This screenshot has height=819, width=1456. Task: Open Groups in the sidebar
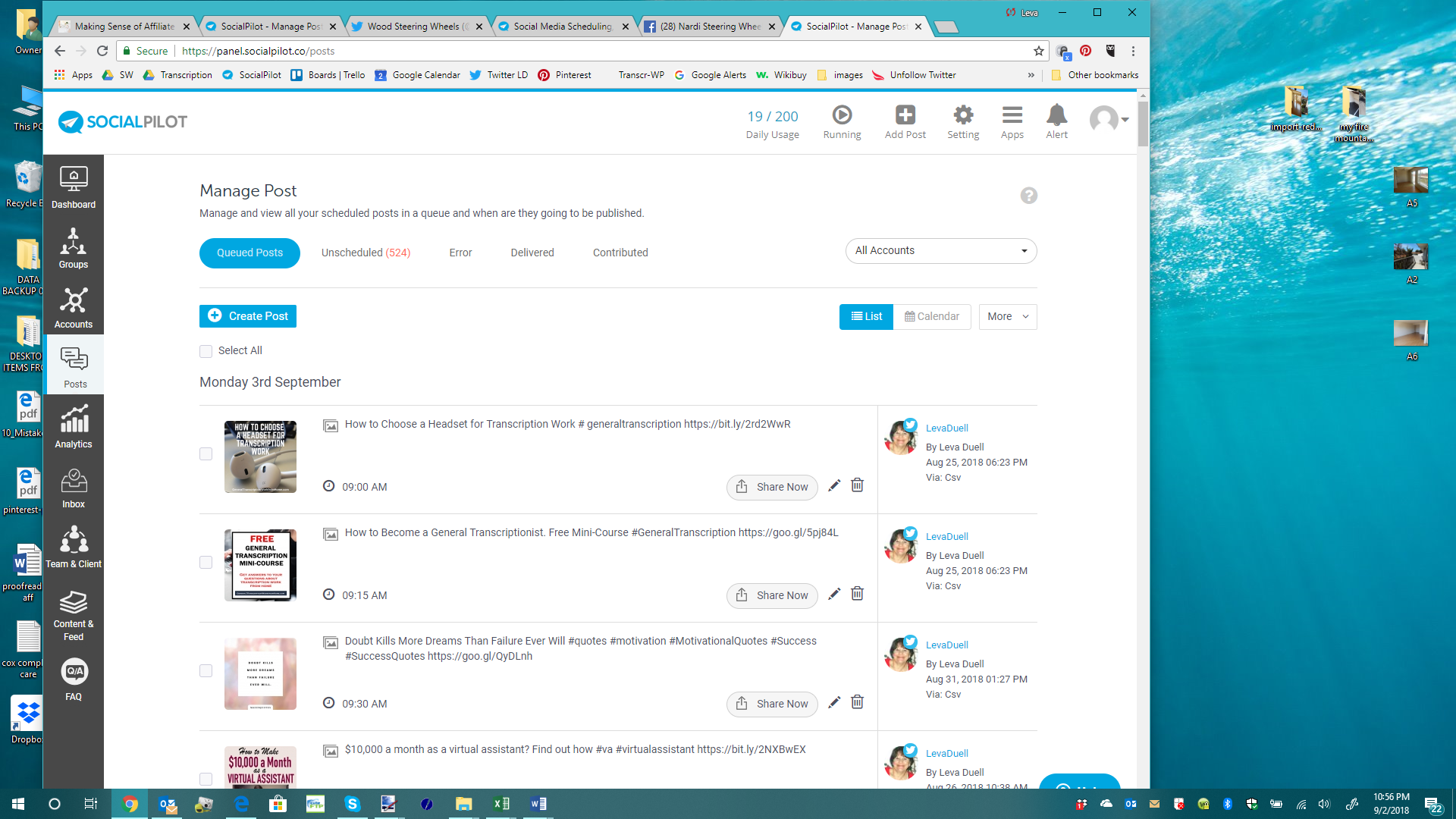(x=74, y=247)
